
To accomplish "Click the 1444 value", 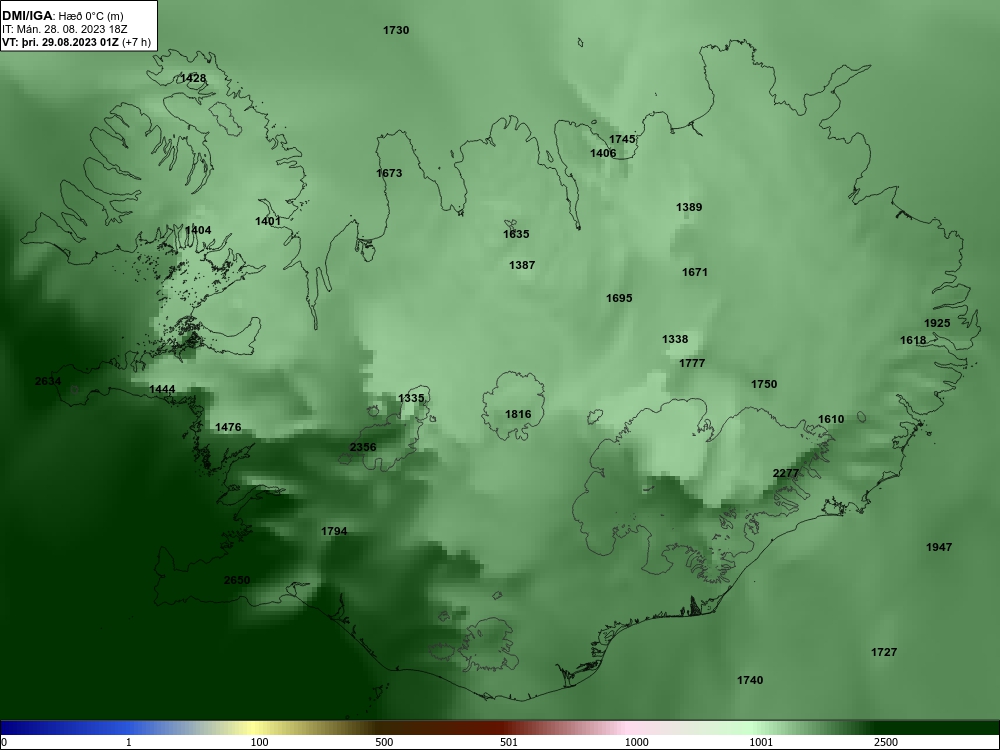I will coord(162,389).
